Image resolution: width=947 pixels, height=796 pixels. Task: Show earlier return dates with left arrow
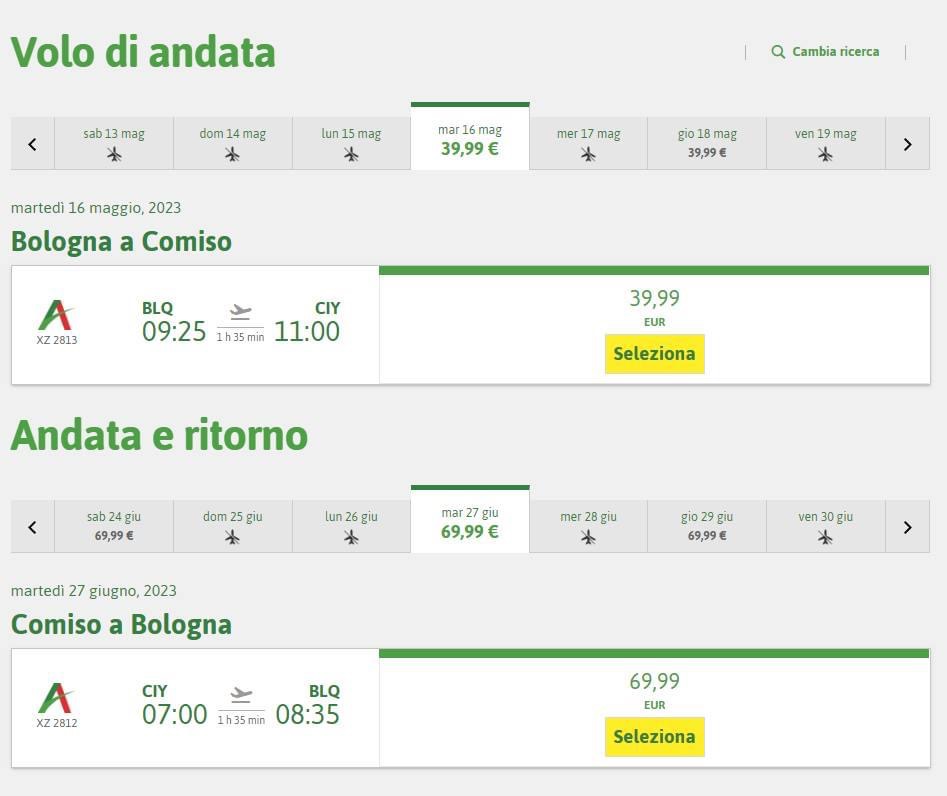pyautogui.click(x=32, y=527)
